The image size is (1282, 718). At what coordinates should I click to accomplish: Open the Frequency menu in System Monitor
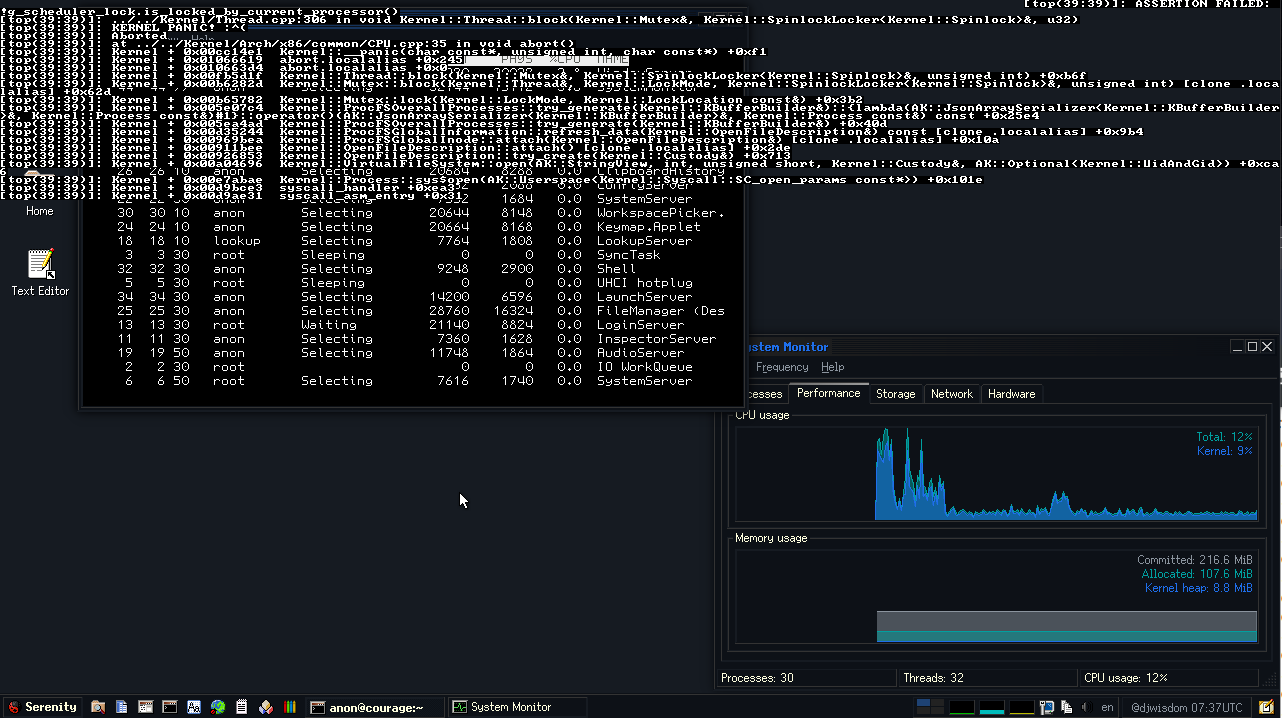click(x=781, y=367)
